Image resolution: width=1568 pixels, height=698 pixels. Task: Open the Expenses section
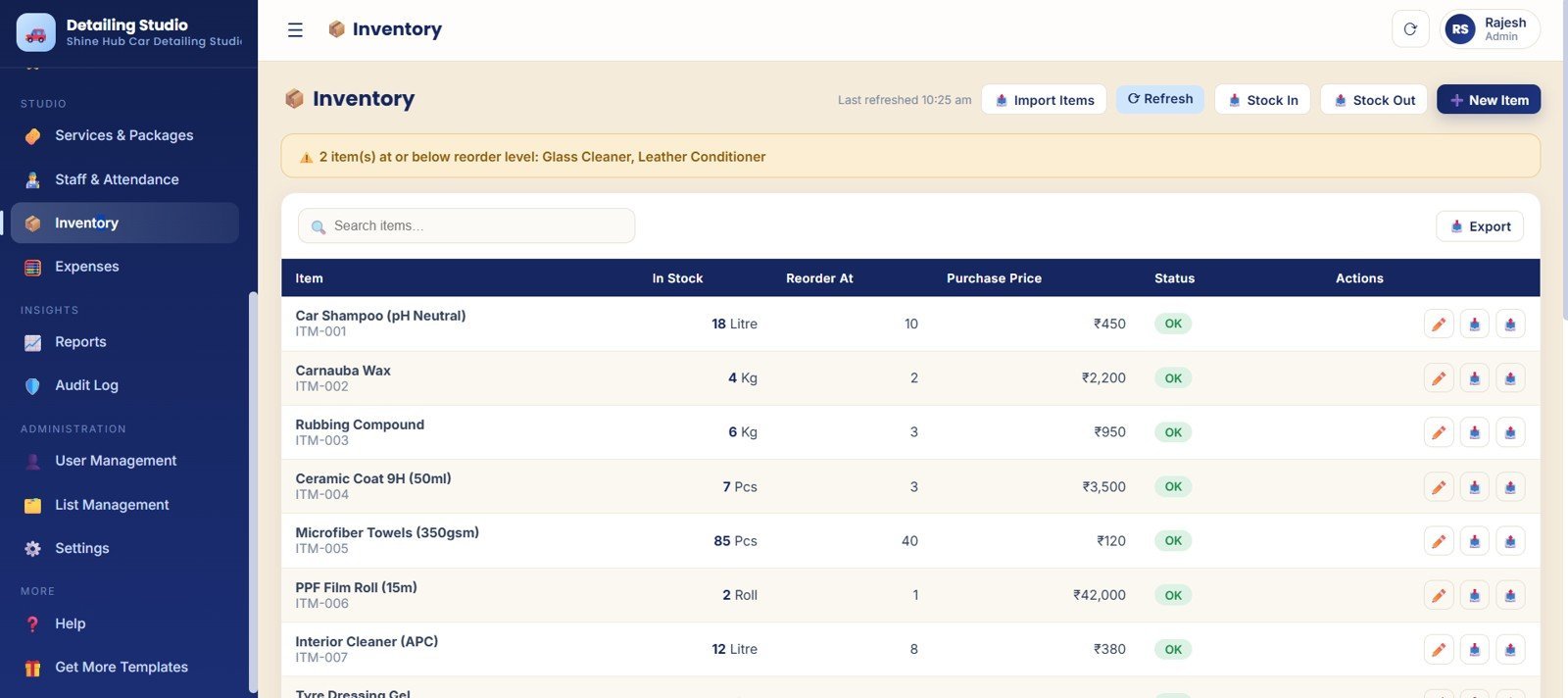click(x=124, y=267)
